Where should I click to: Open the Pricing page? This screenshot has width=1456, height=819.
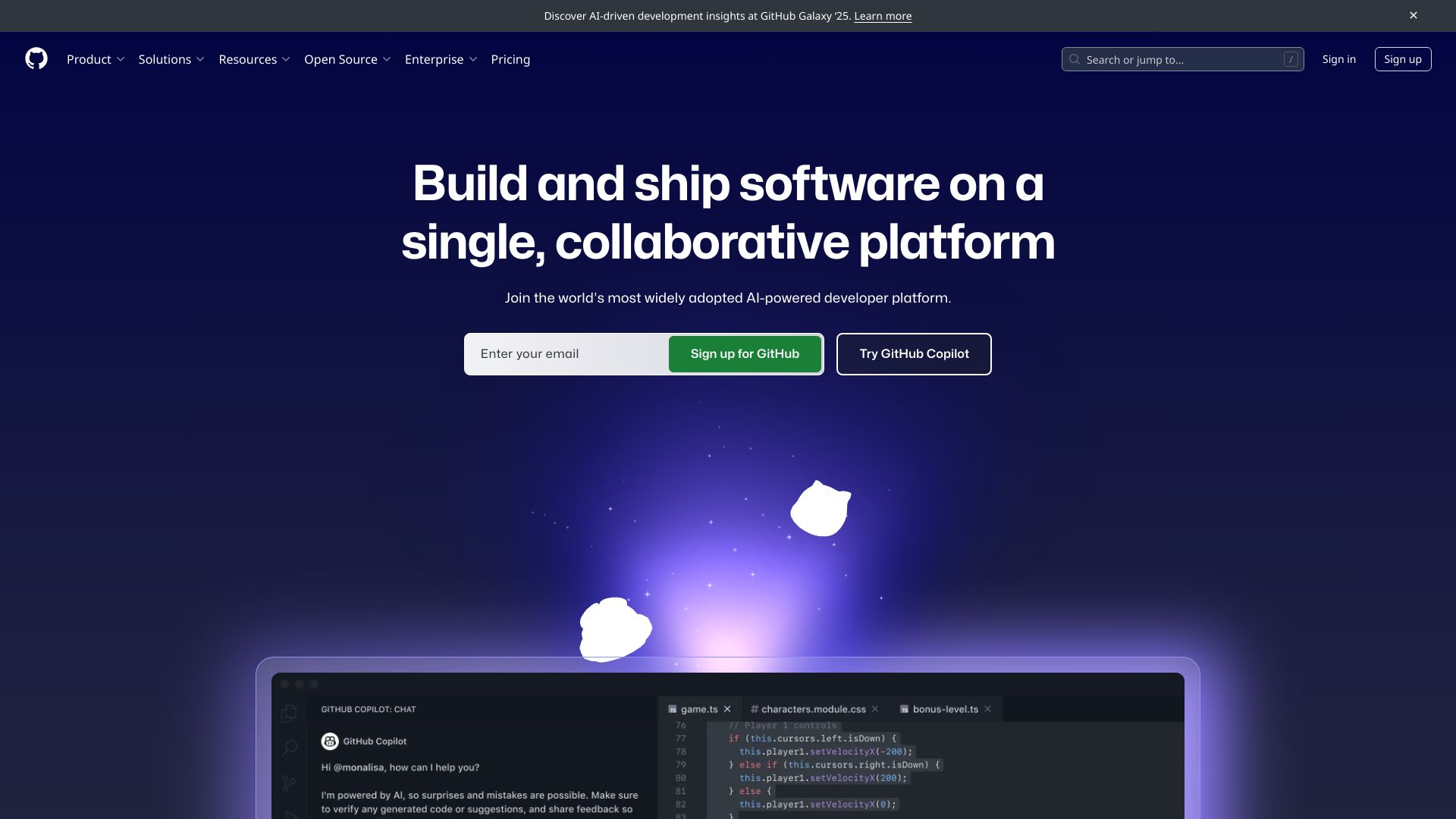[510, 59]
